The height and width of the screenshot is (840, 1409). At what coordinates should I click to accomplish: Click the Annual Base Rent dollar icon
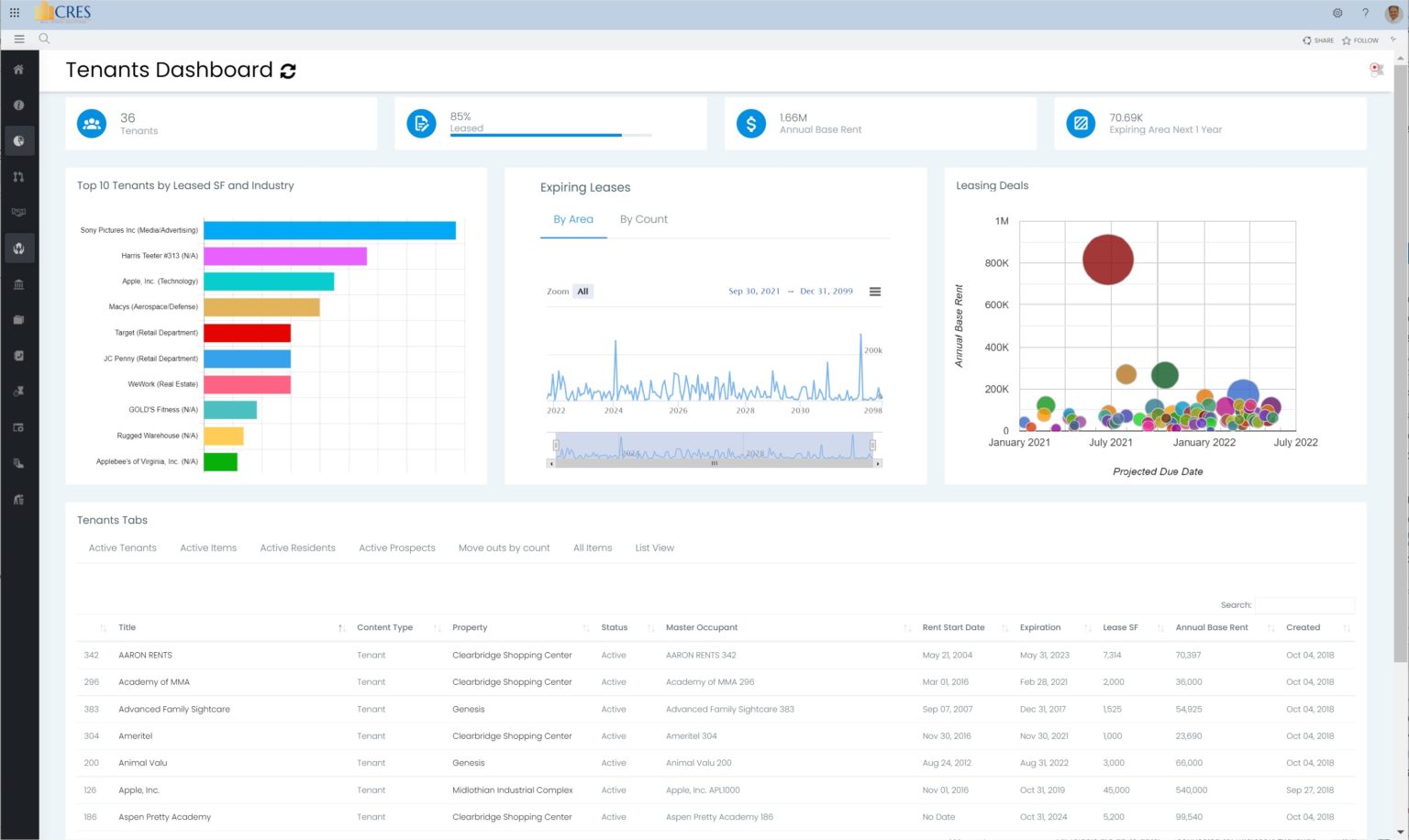click(x=750, y=124)
